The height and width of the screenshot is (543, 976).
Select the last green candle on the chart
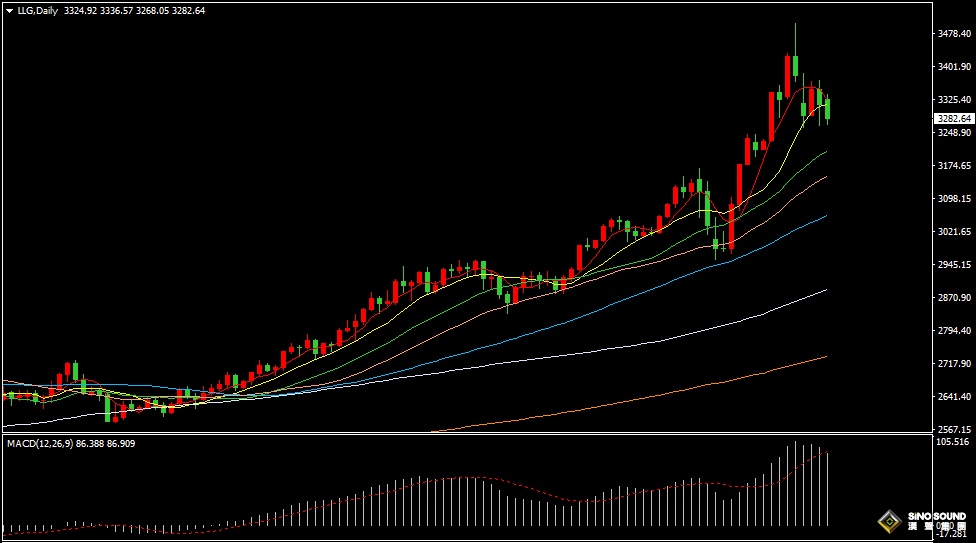(826, 108)
